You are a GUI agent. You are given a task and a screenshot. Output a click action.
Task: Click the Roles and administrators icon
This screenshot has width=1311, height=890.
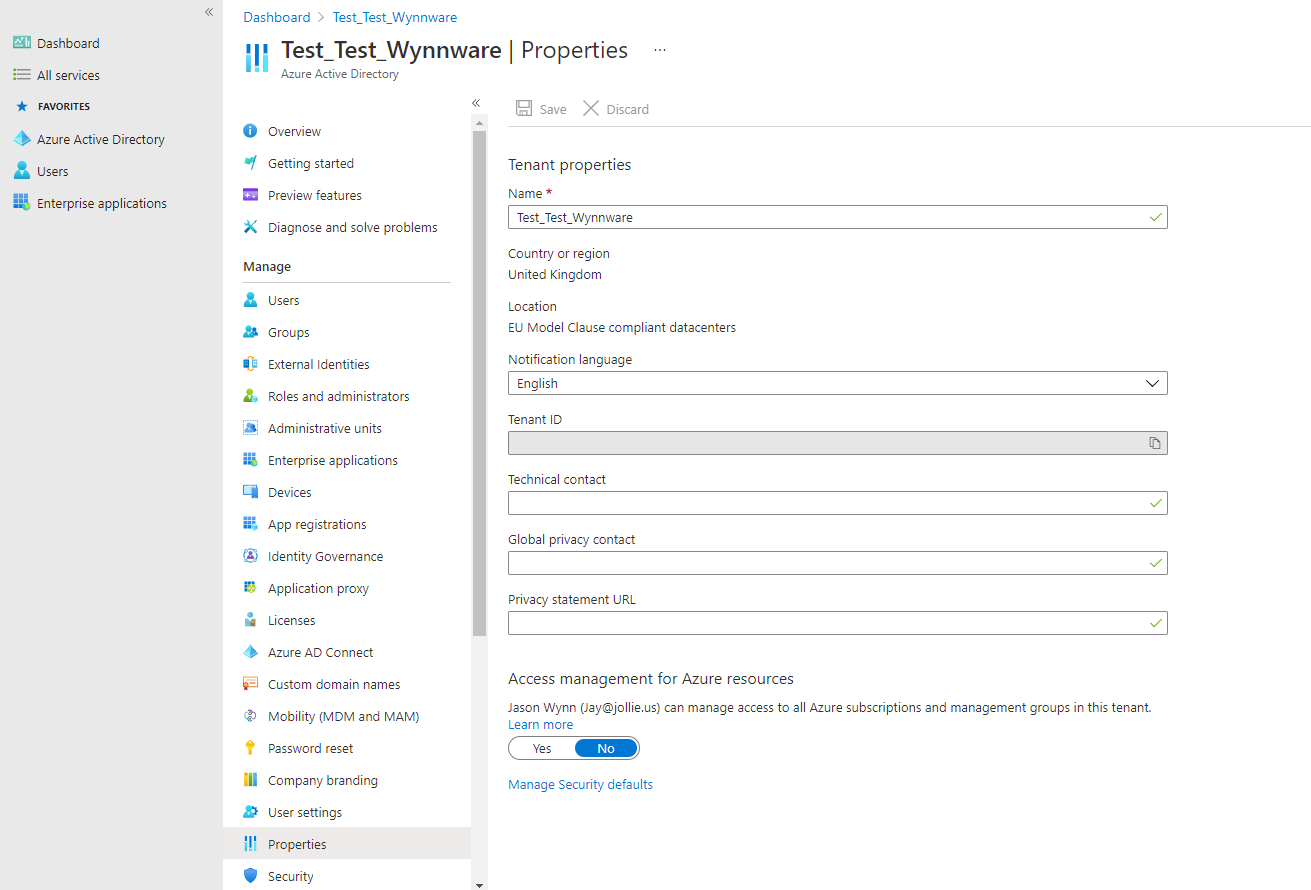(x=250, y=396)
